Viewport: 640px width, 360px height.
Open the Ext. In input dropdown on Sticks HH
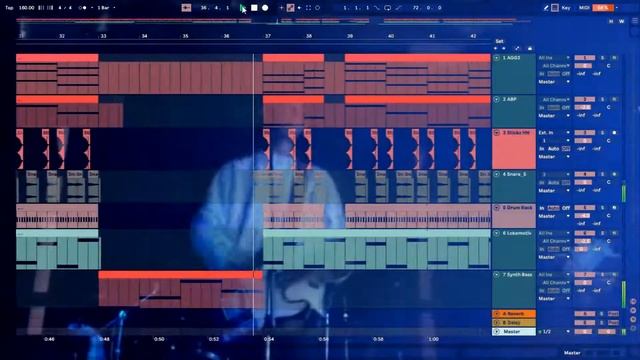(x=554, y=133)
